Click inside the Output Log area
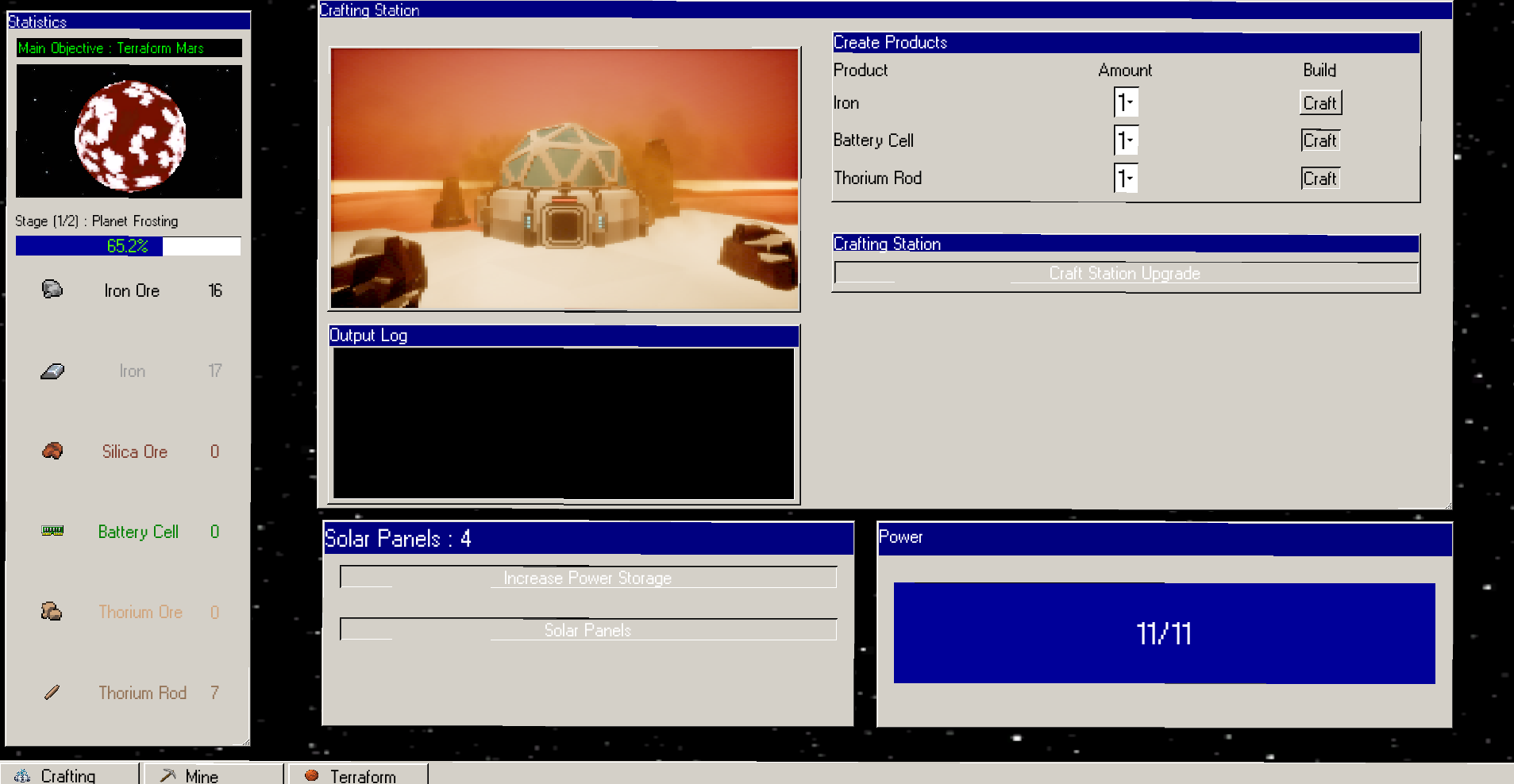 tap(564, 423)
